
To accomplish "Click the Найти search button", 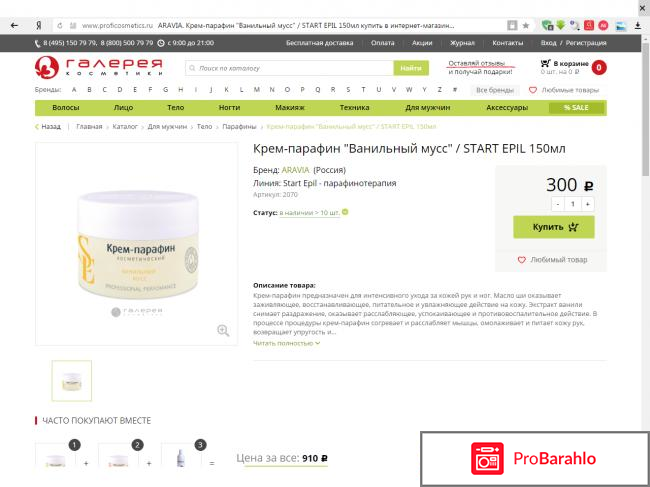I will point(411,68).
